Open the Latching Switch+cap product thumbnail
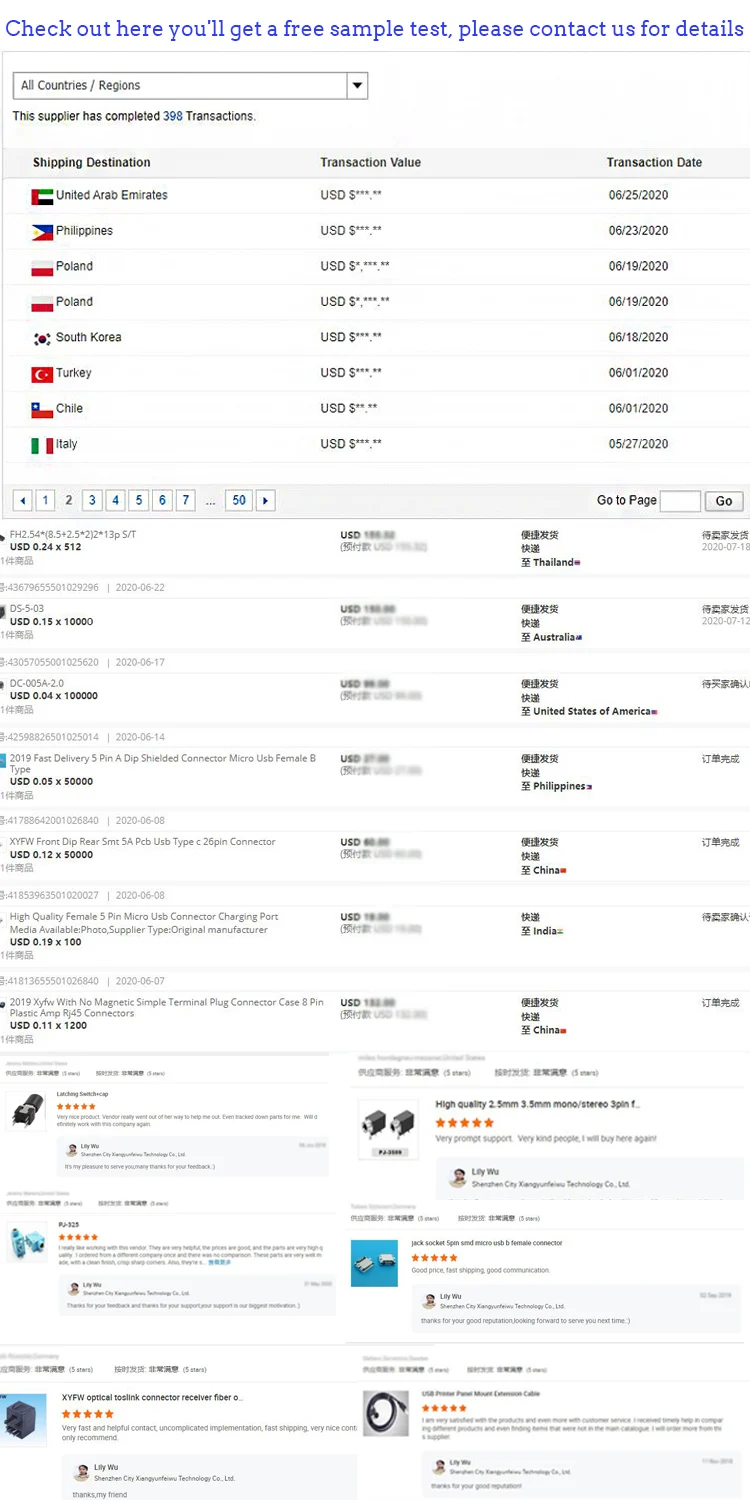Viewport: 750px width, 1500px height. tap(25, 1112)
